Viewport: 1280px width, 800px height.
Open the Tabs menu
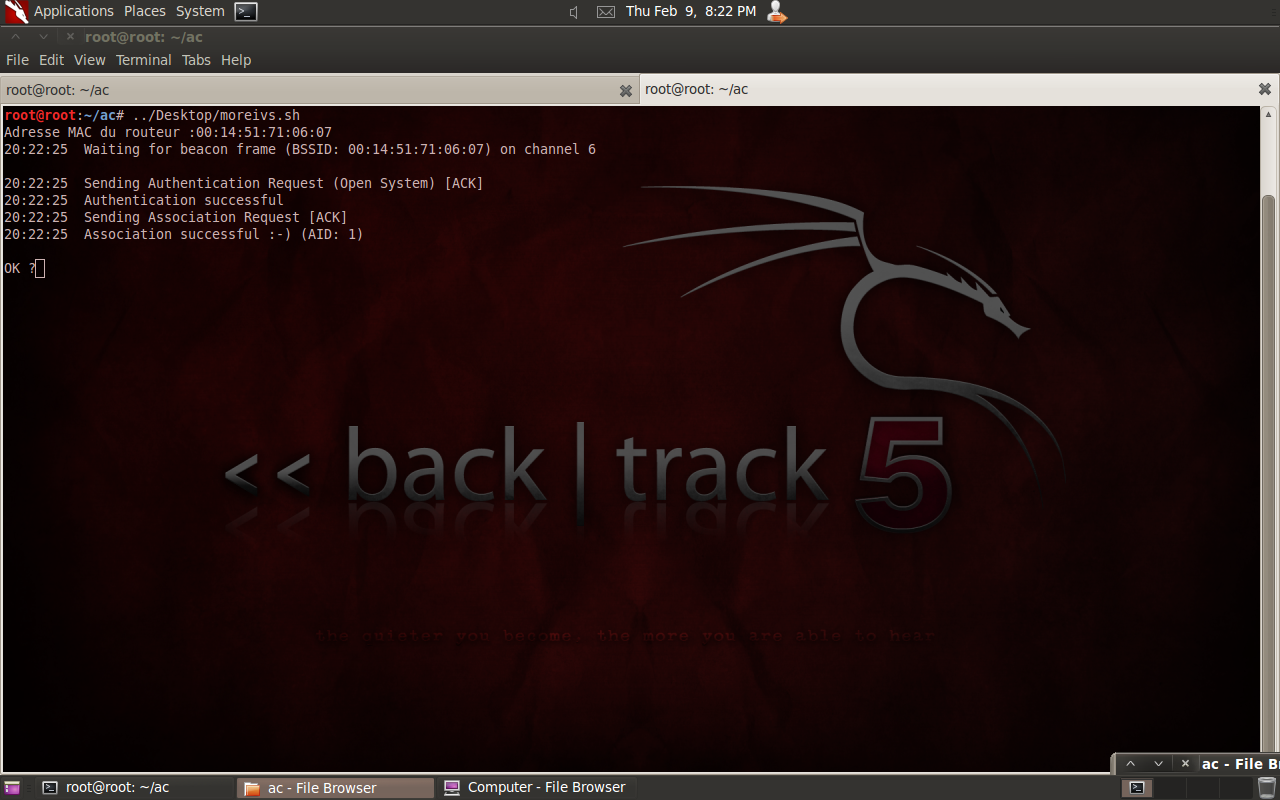196,60
